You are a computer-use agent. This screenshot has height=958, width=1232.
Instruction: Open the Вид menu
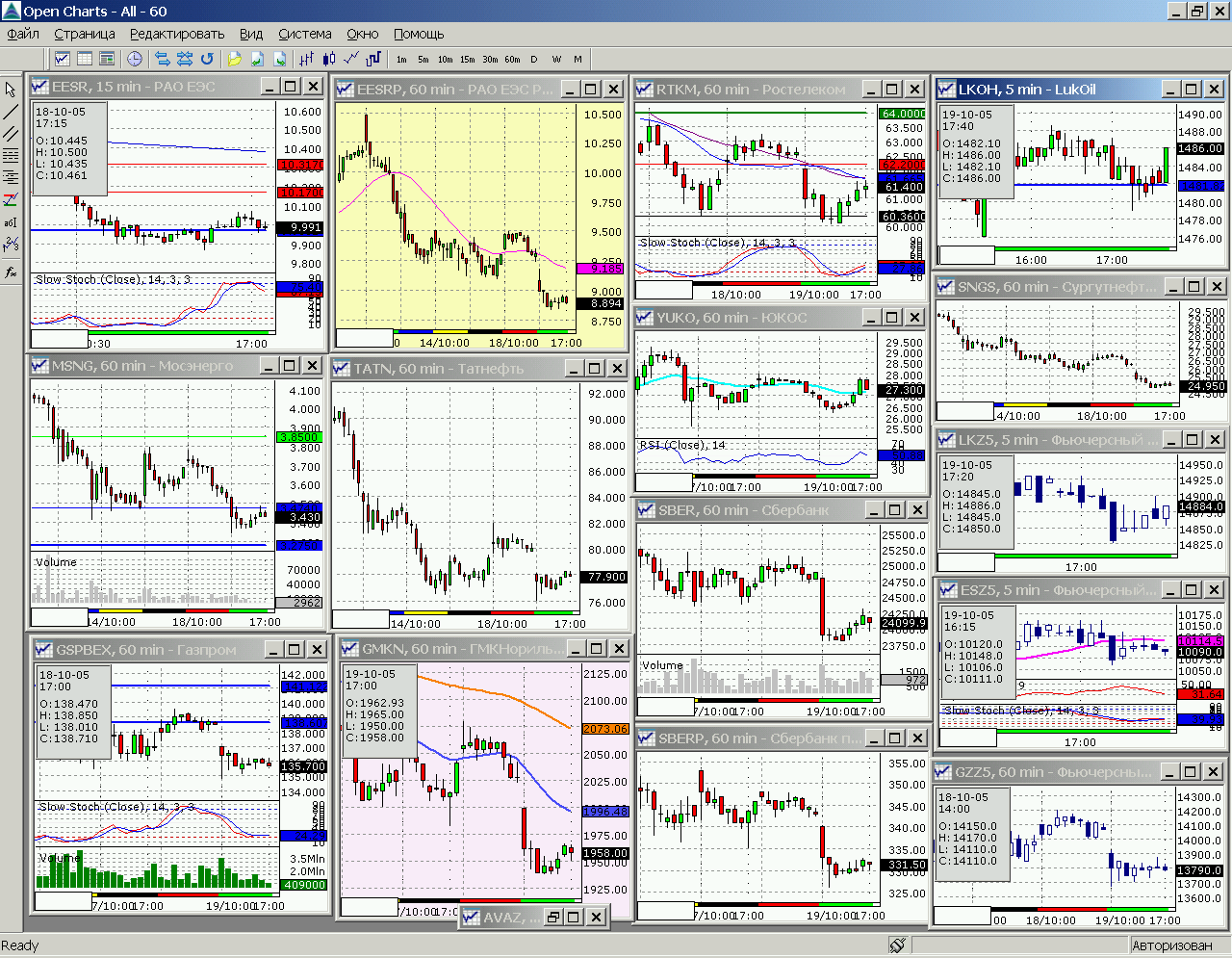coord(251,34)
